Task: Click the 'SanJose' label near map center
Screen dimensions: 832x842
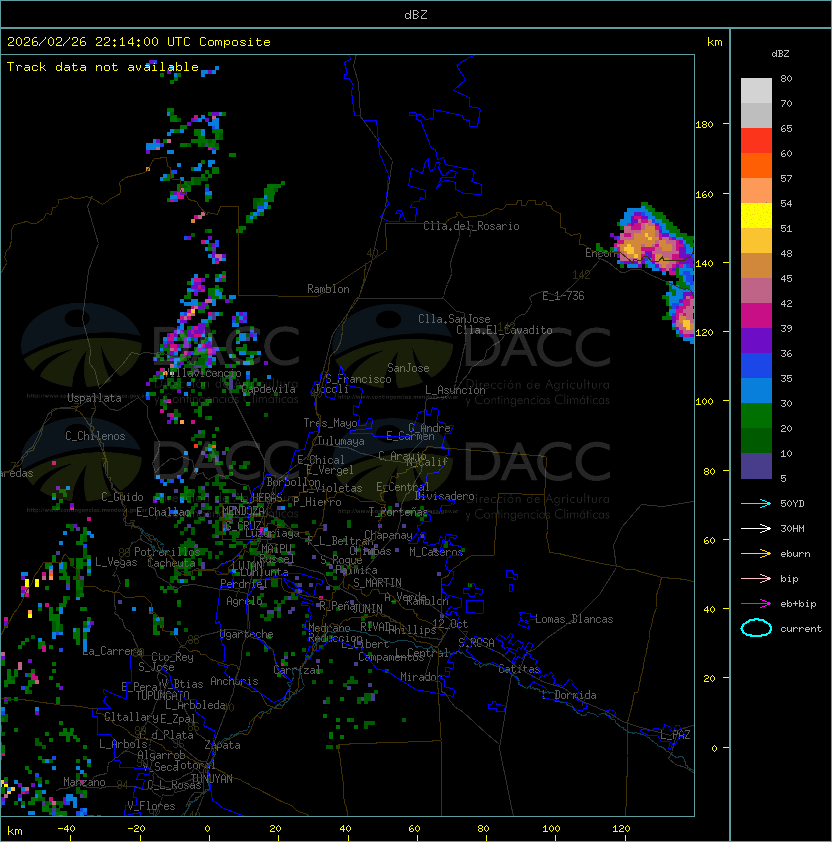Action: coord(408,368)
